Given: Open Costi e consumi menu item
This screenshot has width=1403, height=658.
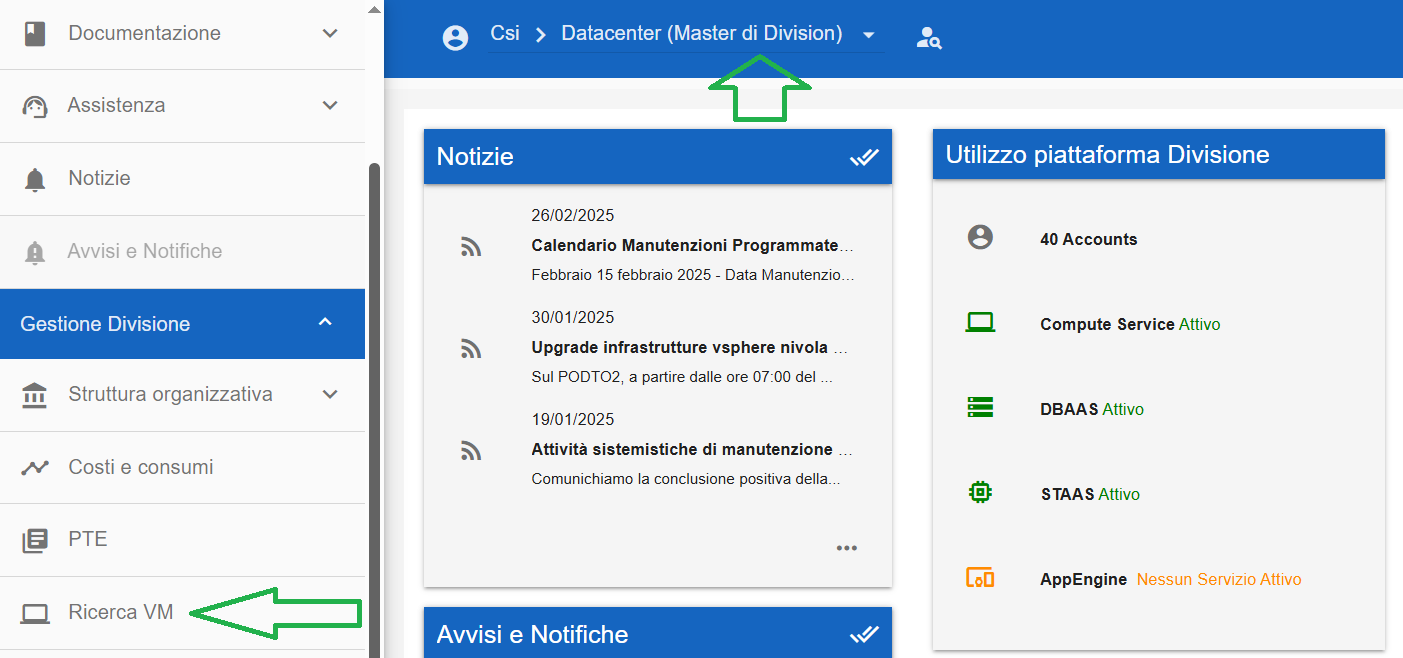Looking at the screenshot, I should point(182,468).
